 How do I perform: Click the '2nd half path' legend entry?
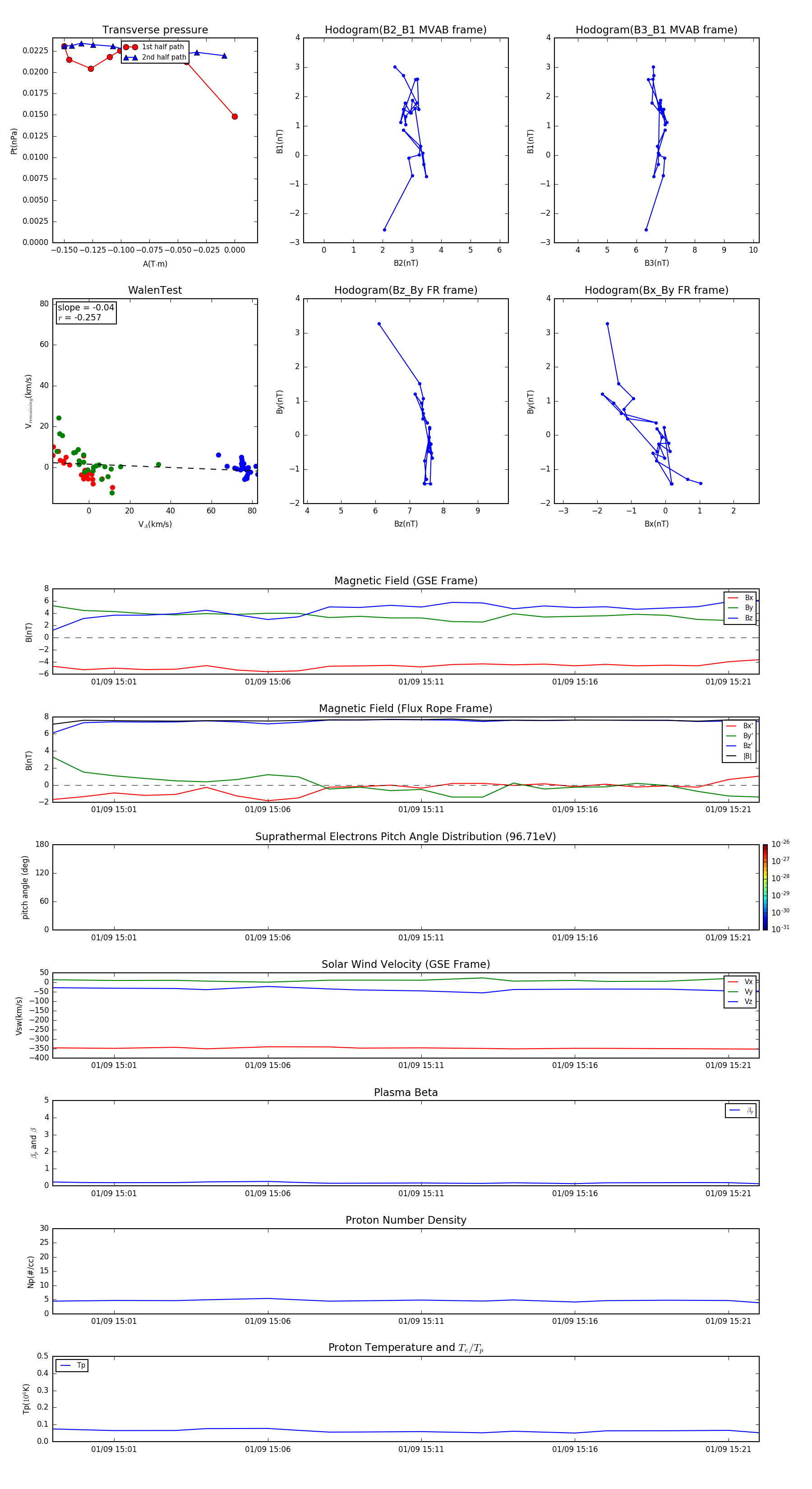point(154,57)
